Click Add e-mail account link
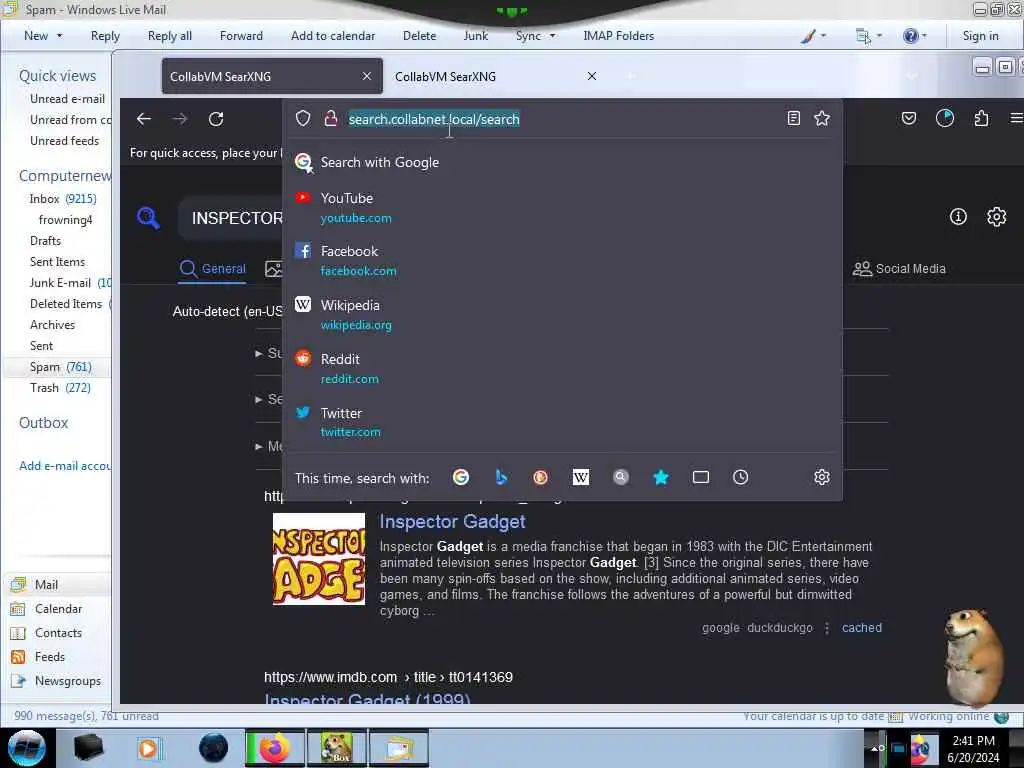1024x768 pixels. point(65,466)
